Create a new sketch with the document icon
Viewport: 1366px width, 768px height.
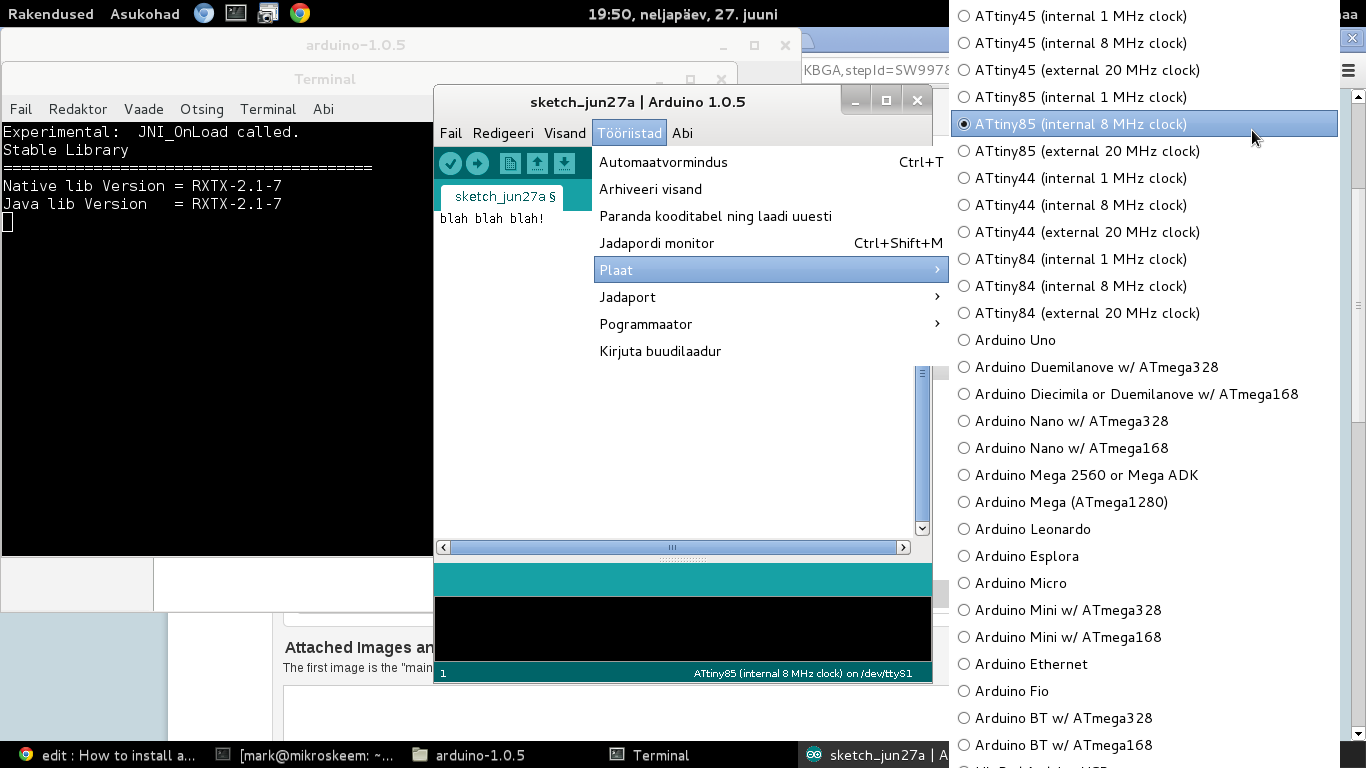coord(508,163)
